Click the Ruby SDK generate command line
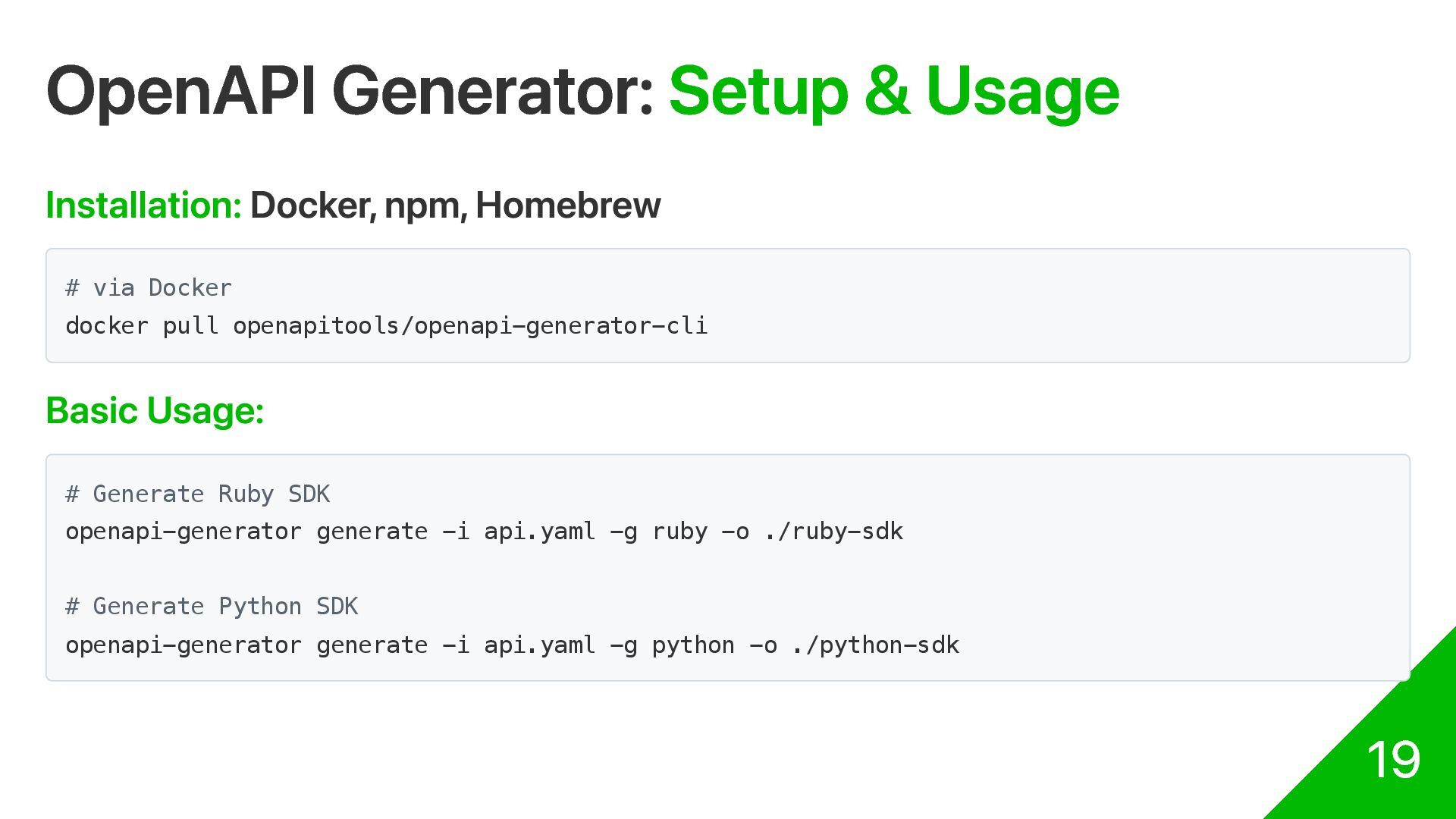 click(485, 532)
